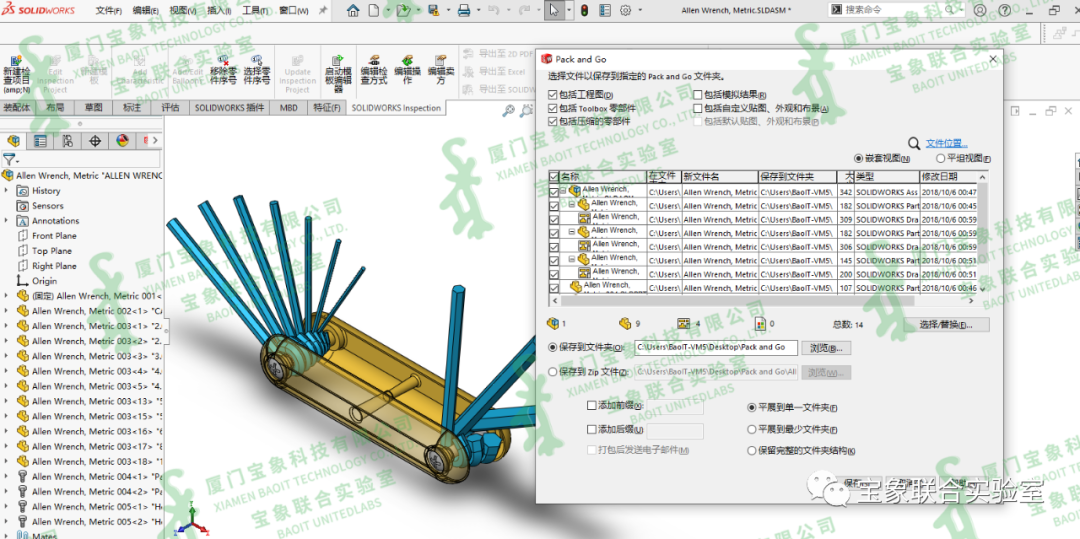The width and height of the screenshot is (1080, 539).
Task: Open the FeatureManager design tree tab icon
Action: (13, 141)
